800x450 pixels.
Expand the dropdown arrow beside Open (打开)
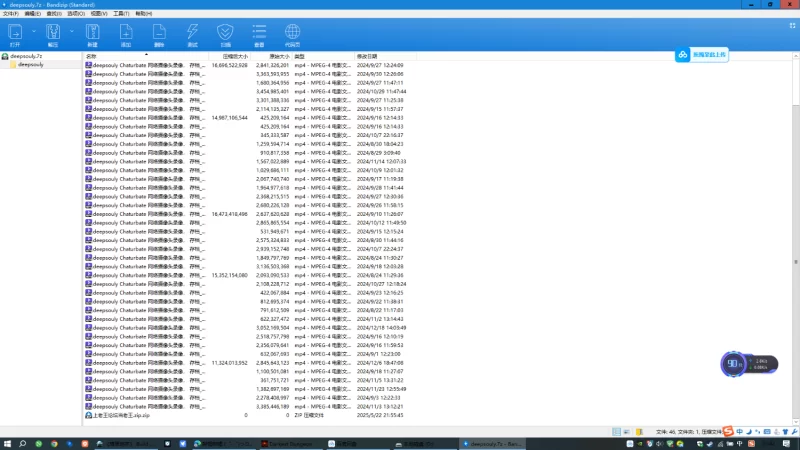click(34, 31)
